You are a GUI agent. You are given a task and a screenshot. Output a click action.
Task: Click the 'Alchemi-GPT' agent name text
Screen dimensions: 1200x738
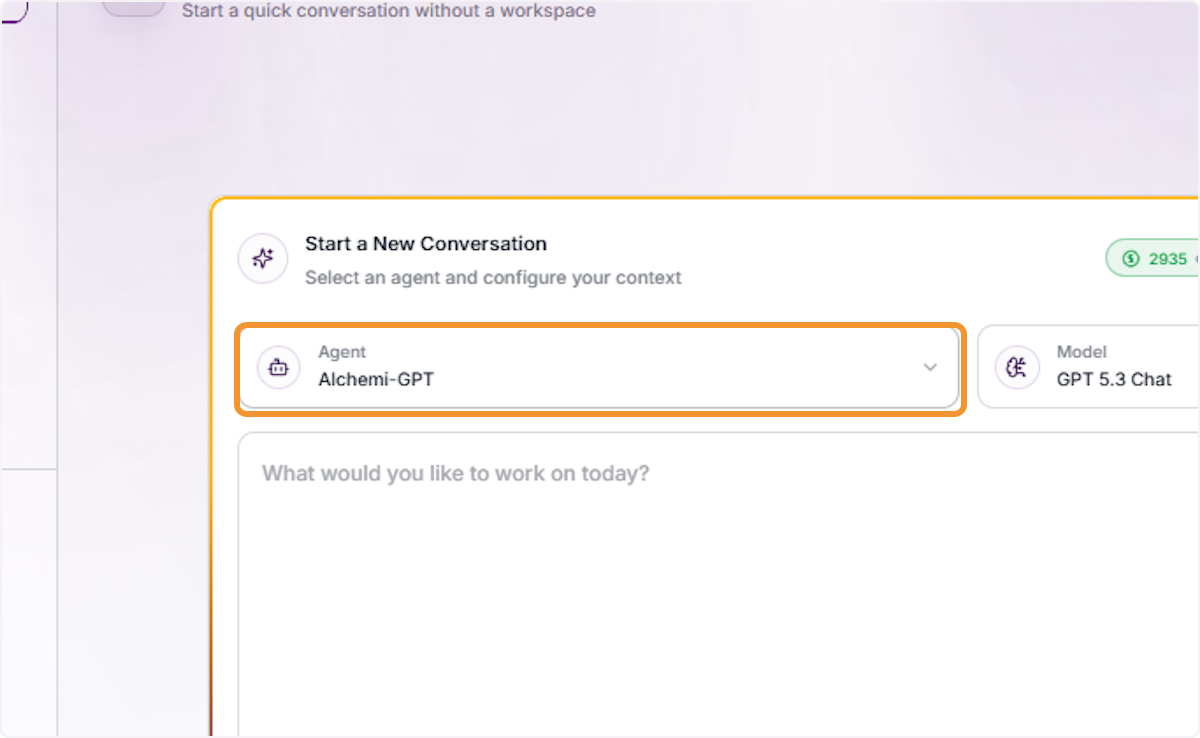point(376,379)
